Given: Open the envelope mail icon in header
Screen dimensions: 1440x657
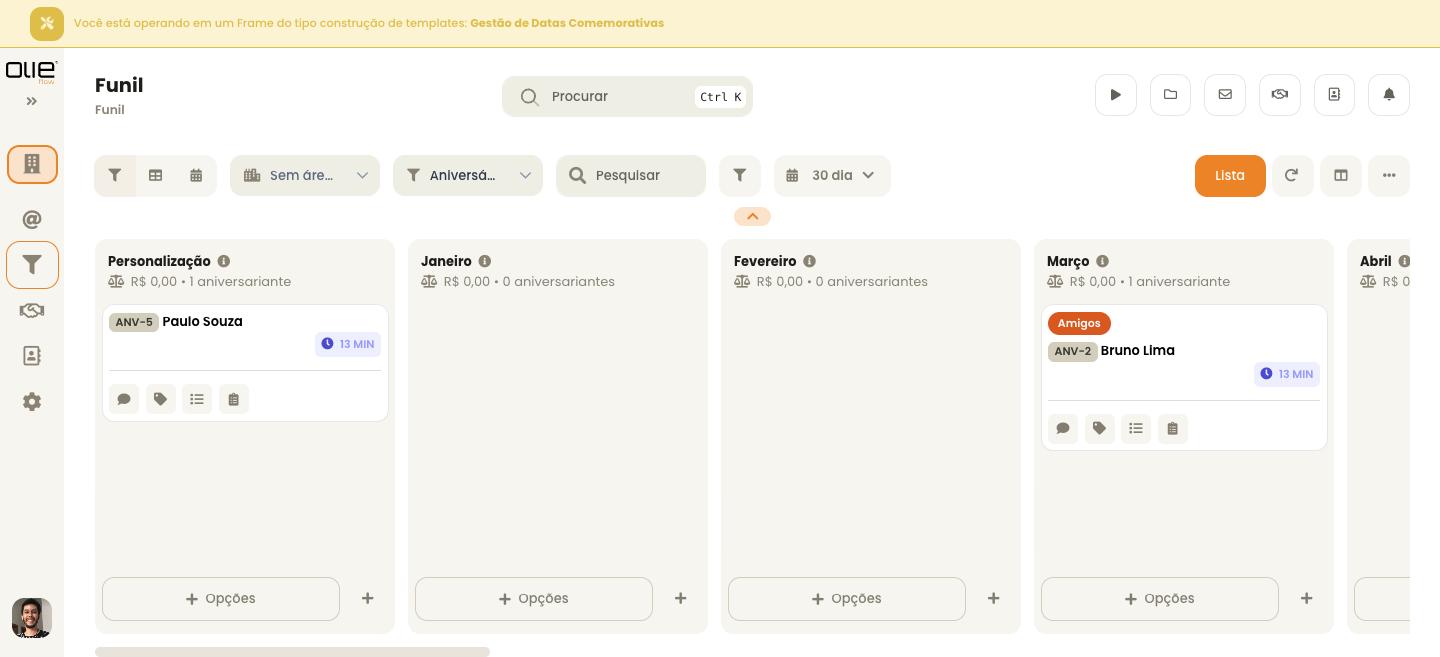Looking at the screenshot, I should pyautogui.click(x=1225, y=95).
